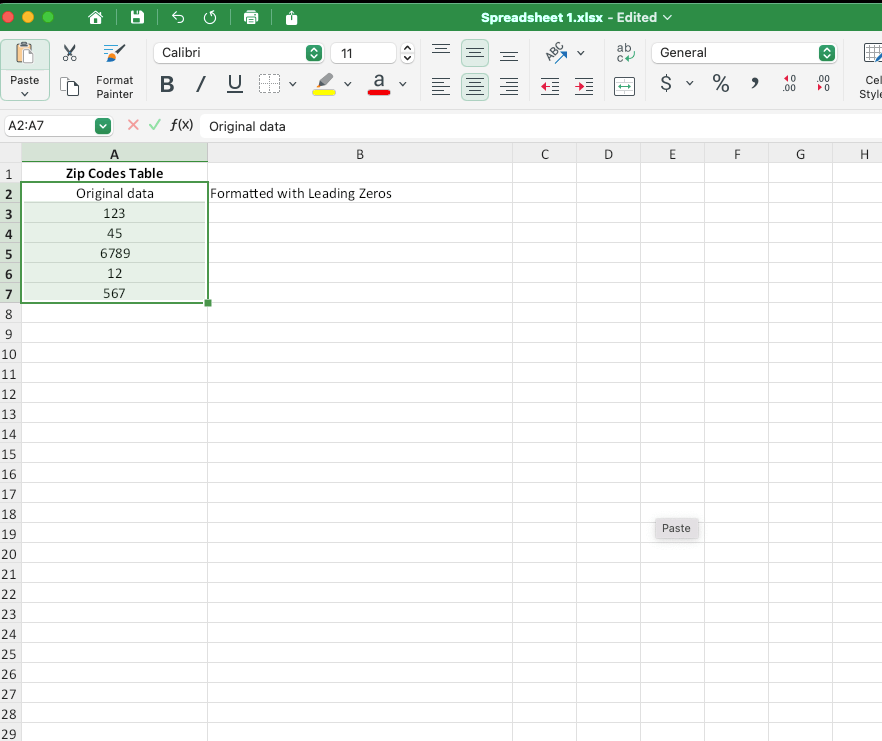This screenshot has height=741, width=882.
Task: Apply percent style formatting
Action: 720,84
